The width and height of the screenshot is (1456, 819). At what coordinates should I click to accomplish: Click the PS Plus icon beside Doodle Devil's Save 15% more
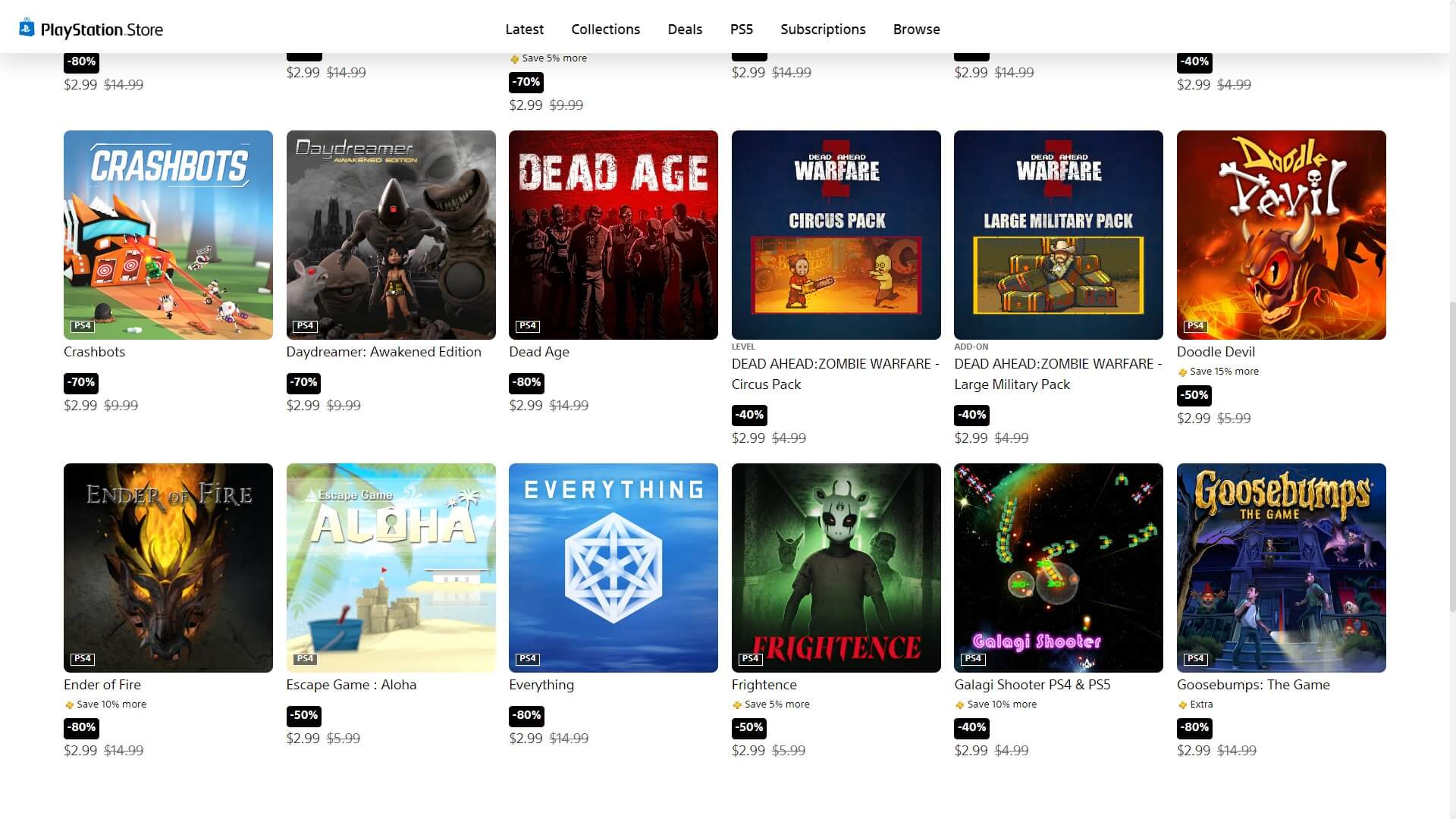click(x=1182, y=372)
